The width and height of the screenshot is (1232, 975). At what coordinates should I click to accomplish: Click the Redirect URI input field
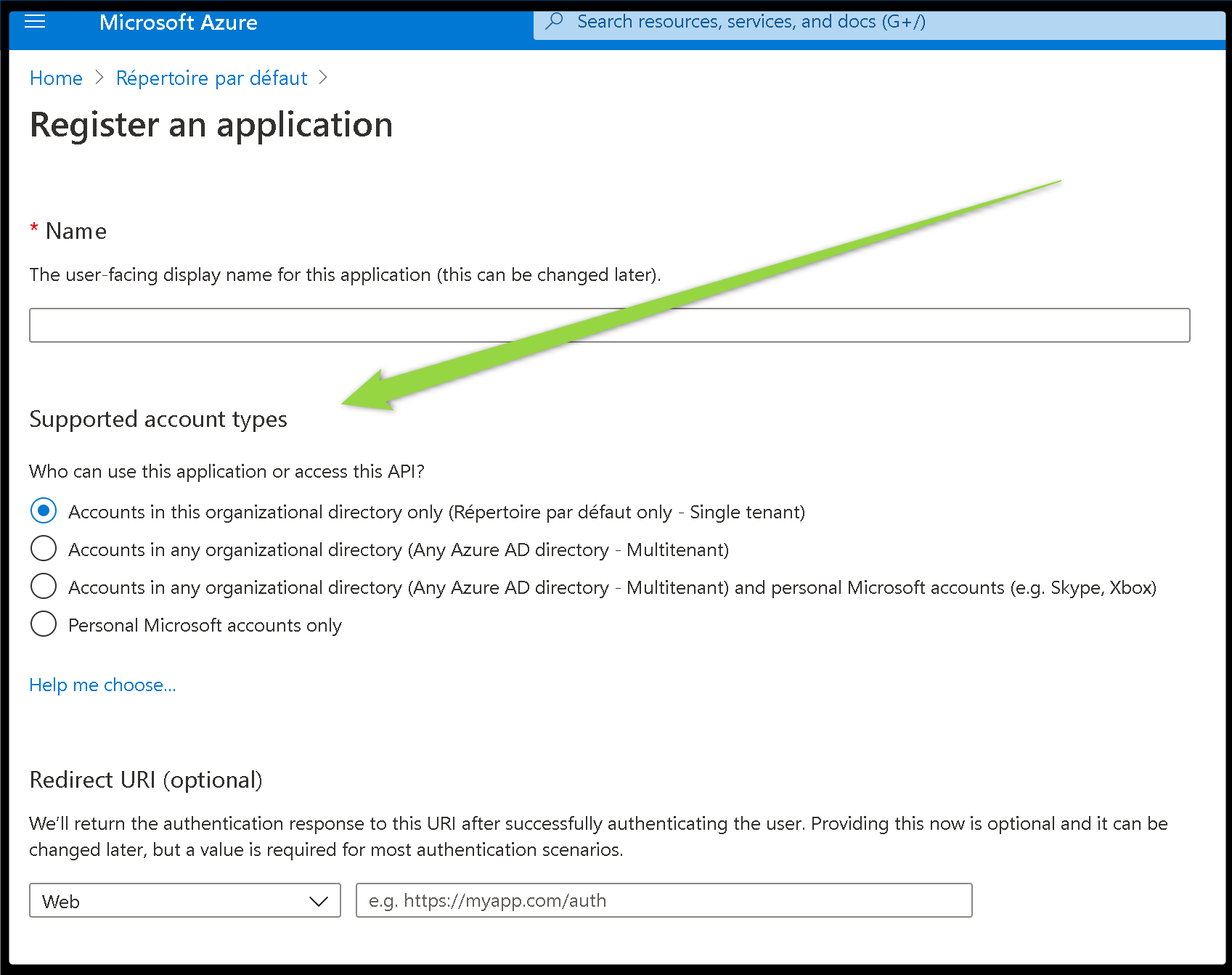point(664,900)
